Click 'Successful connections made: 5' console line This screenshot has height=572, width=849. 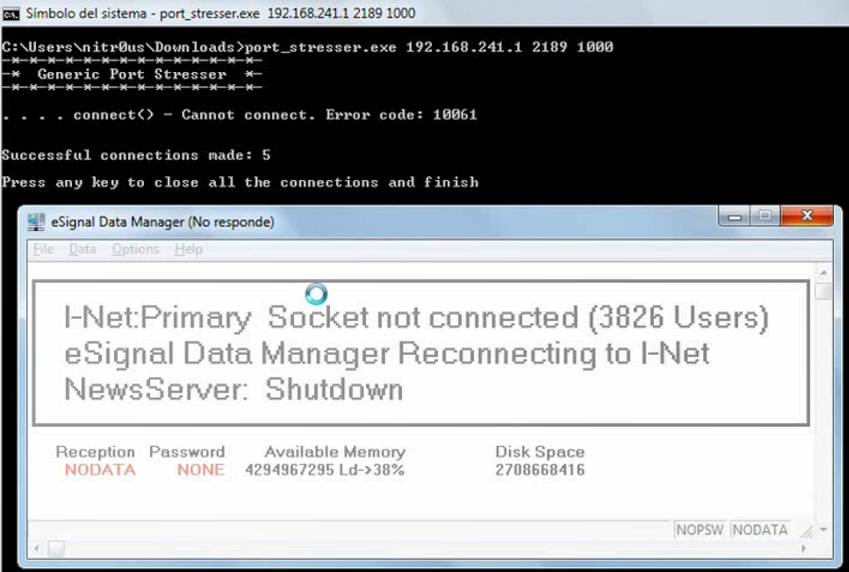pos(136,155)
